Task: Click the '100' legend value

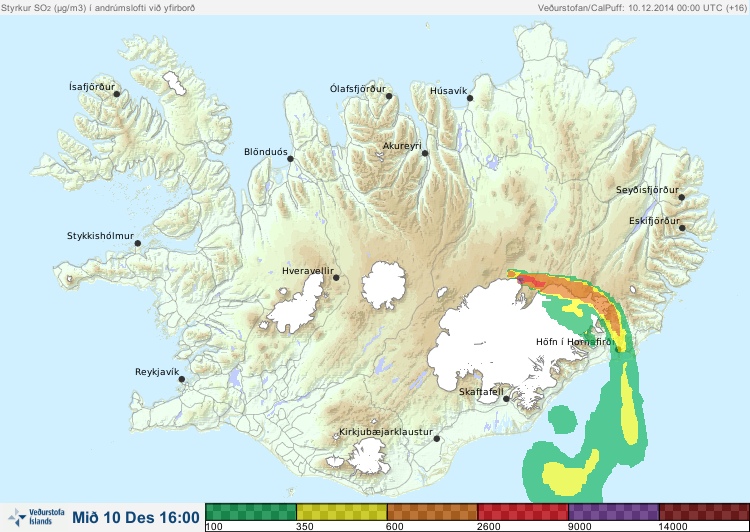Action: (x=214, y=527)
